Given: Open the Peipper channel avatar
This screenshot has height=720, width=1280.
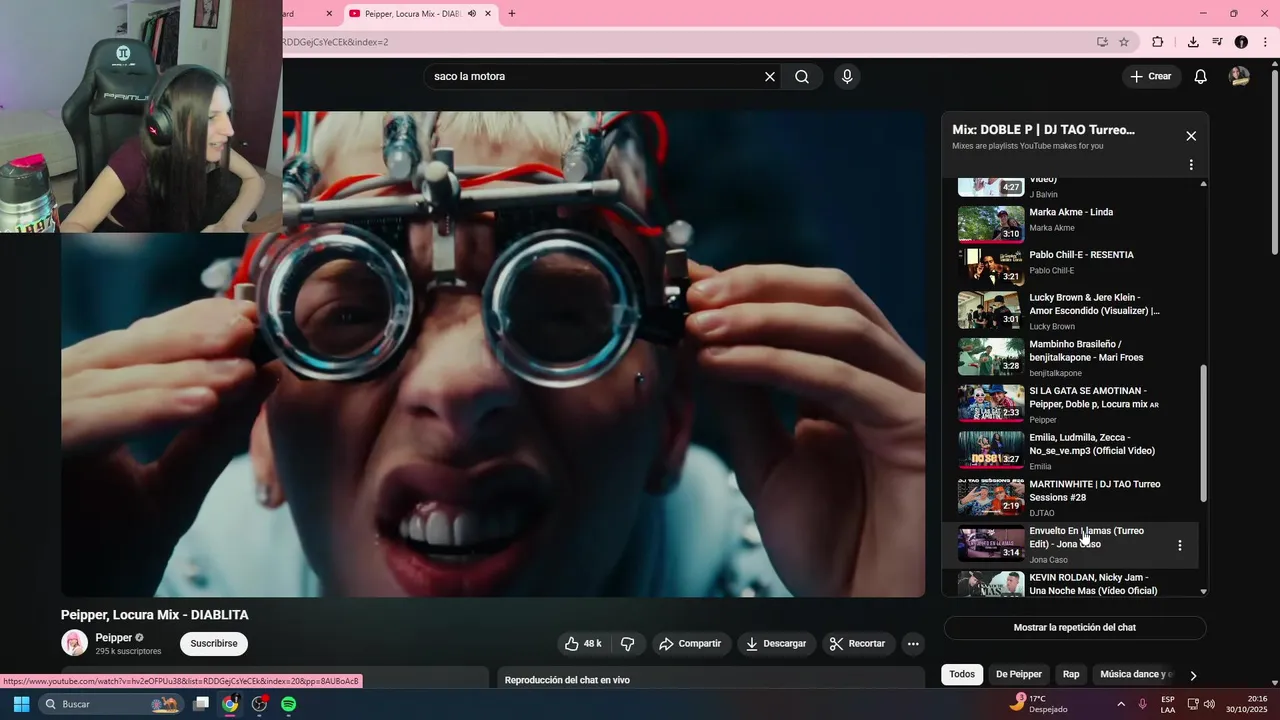Looking at the screenshot, I should pyautogui.click(x=74, y=643).
